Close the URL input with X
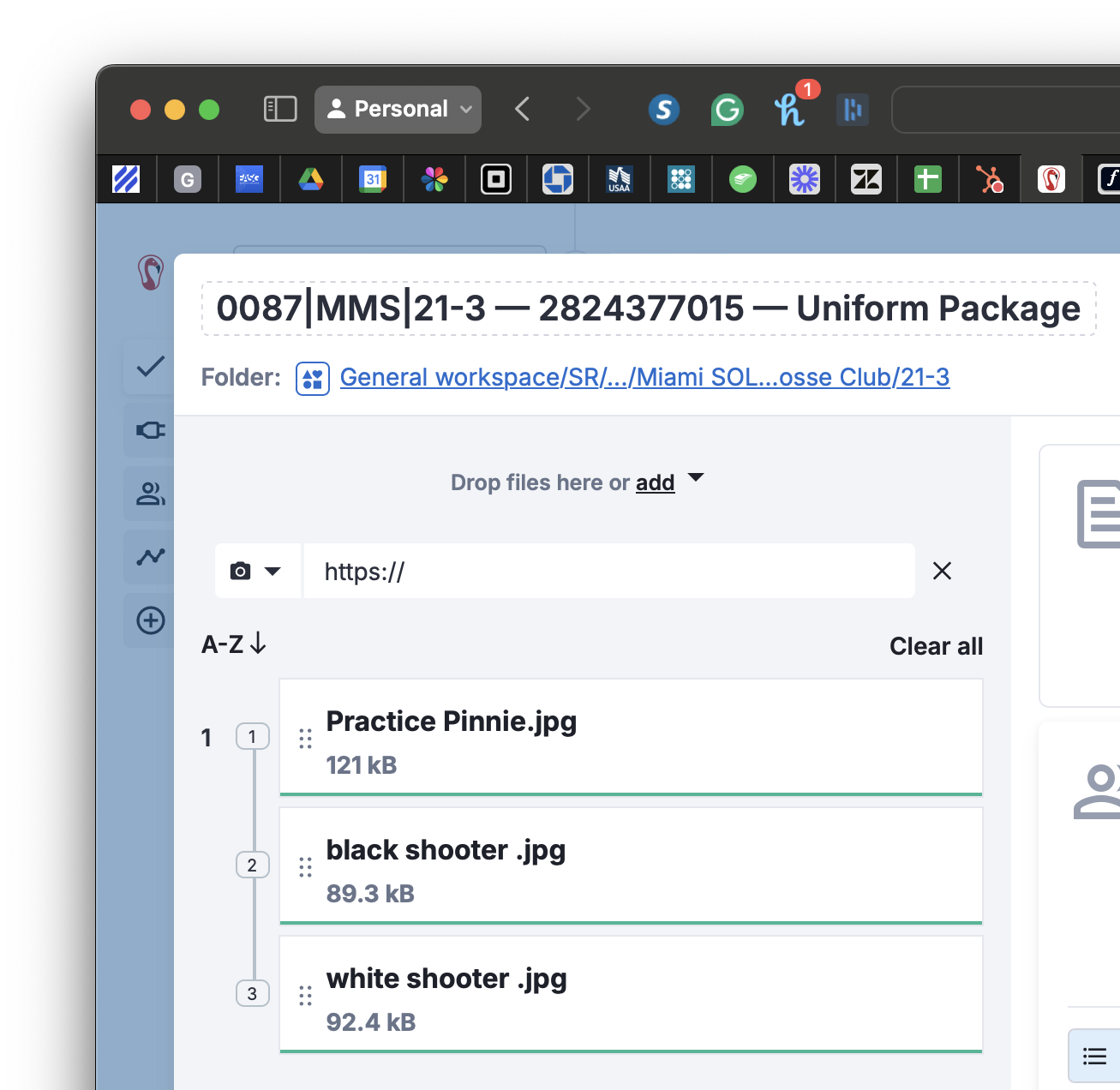 942,572
